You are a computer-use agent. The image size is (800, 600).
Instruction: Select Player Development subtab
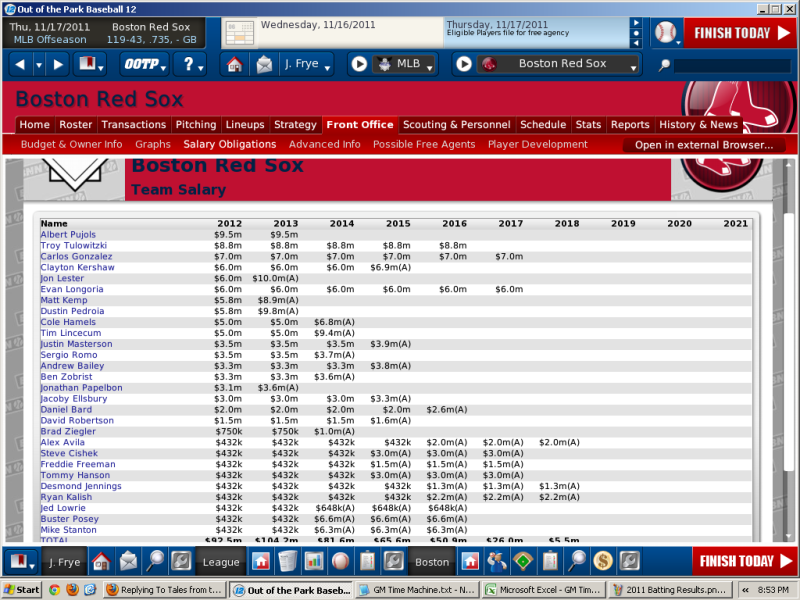tap(538, 144)
